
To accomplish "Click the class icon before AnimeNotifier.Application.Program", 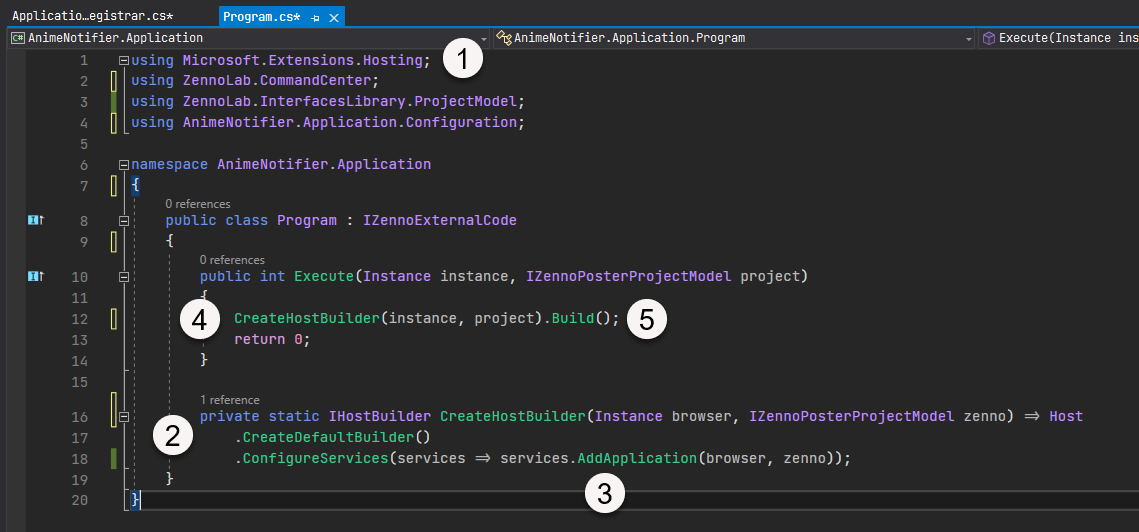I will 505,38.
